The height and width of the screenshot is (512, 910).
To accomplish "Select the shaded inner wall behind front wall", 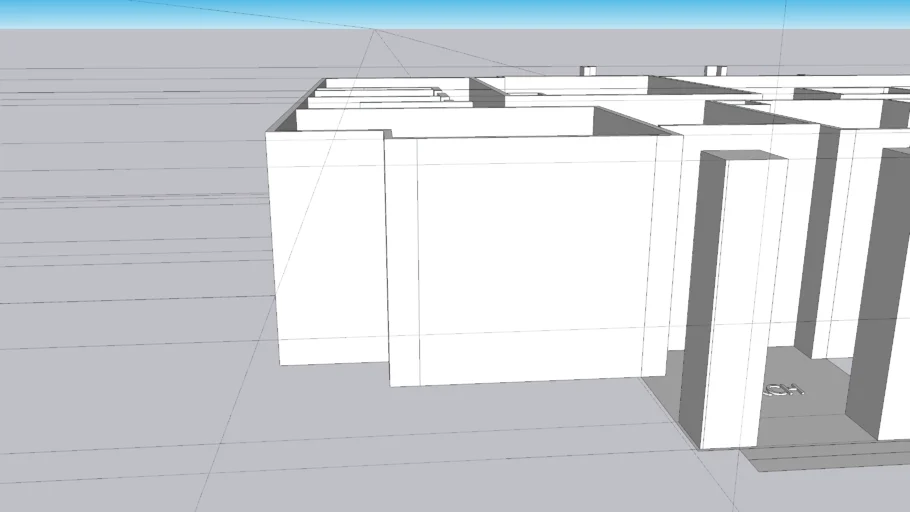I will [626, 122].
